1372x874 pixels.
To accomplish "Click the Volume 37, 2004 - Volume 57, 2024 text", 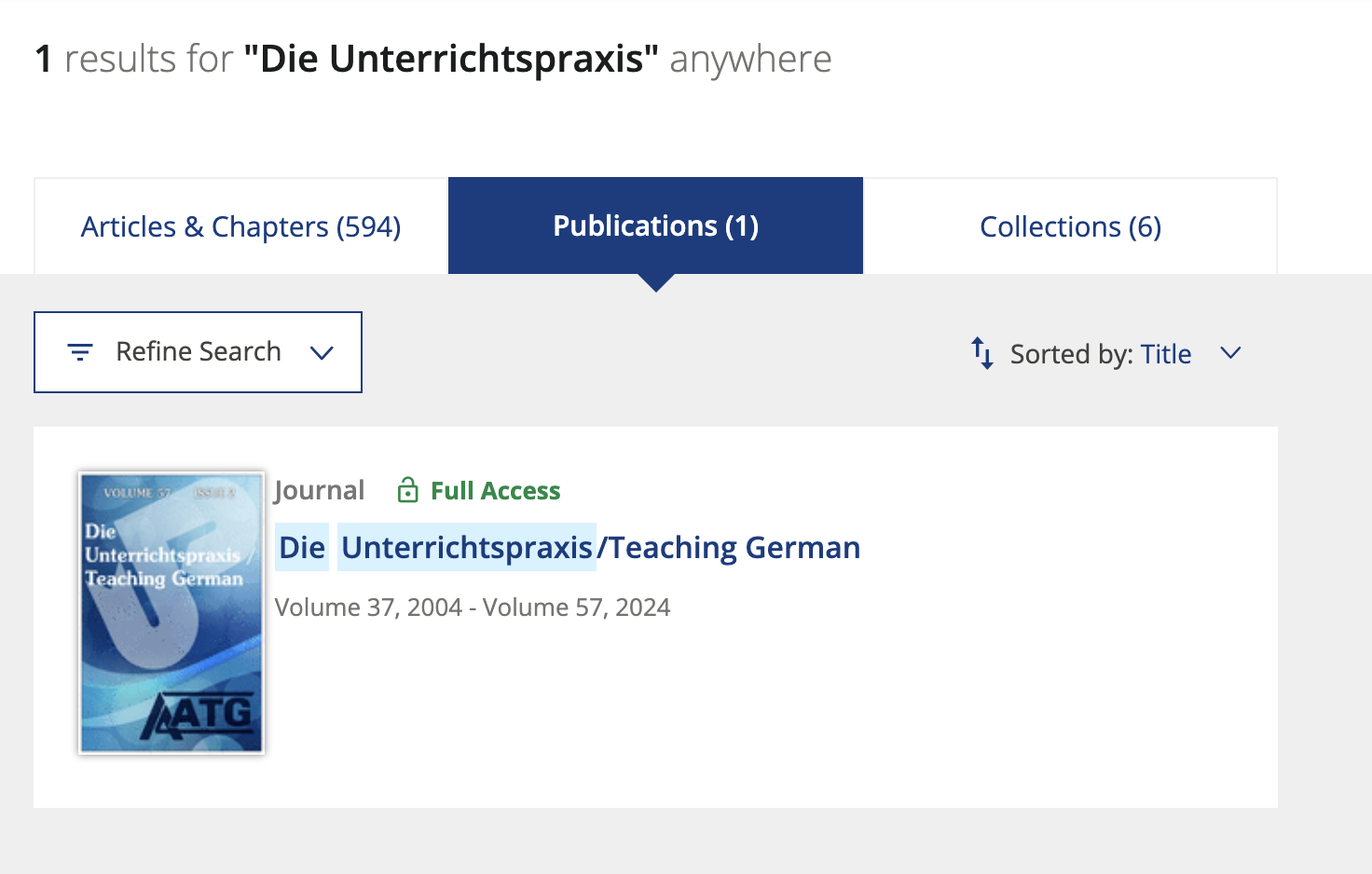I will [x=473, y=608].
